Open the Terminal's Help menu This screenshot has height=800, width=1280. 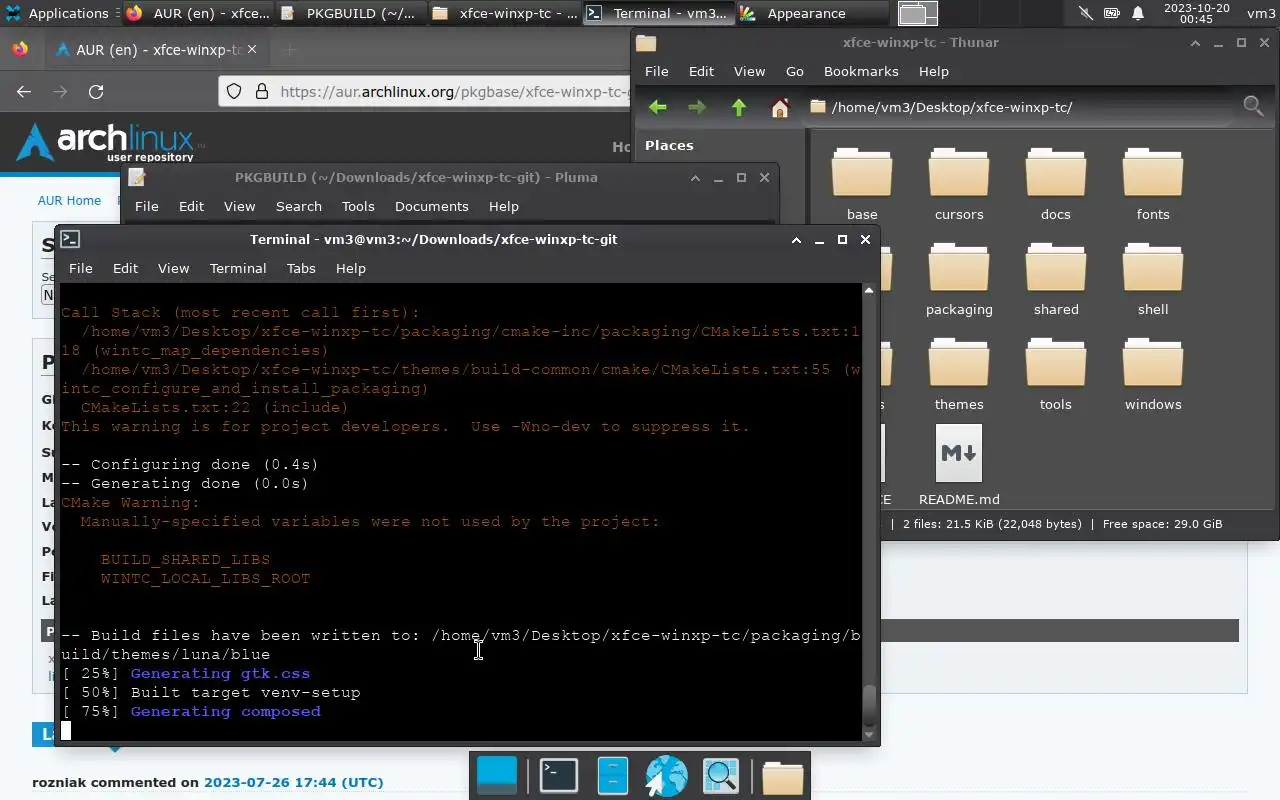[351, 268]
